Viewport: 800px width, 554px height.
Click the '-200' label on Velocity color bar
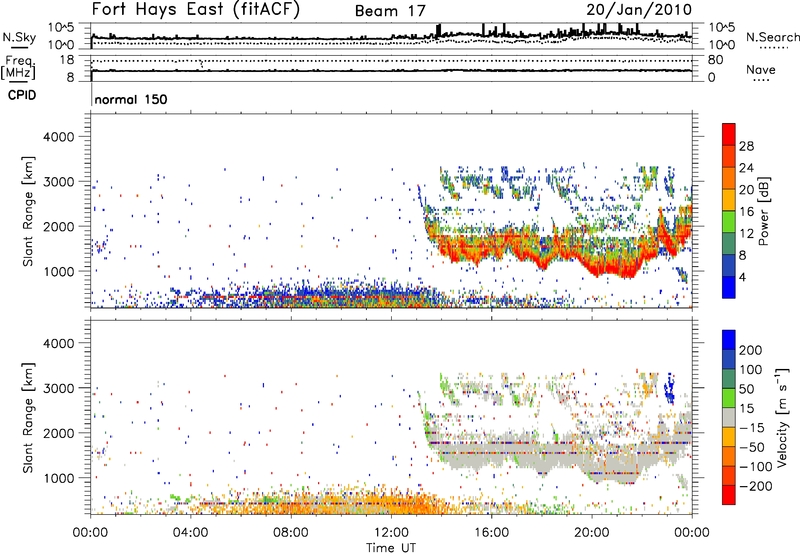[755, 486]
